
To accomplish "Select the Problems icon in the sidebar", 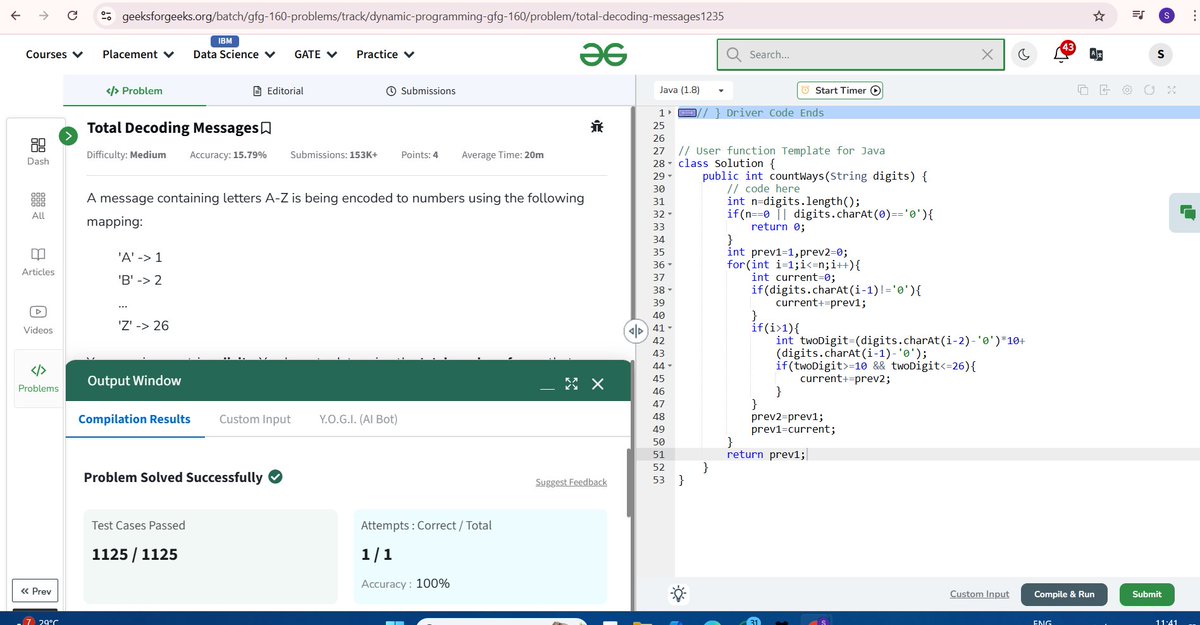I will point(37,372).
